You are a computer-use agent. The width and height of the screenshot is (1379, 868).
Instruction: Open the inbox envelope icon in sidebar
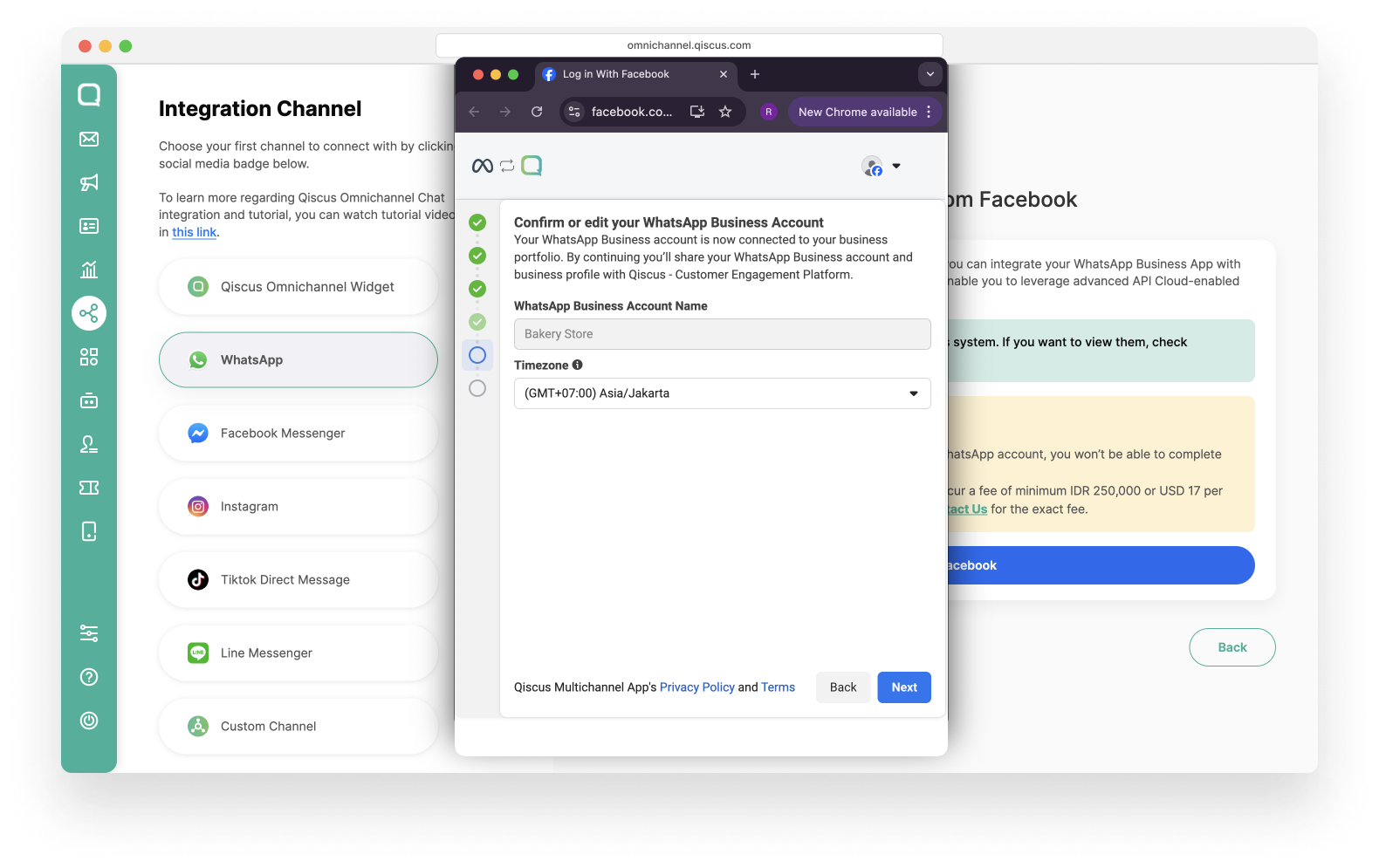click(x=89, y=139)
